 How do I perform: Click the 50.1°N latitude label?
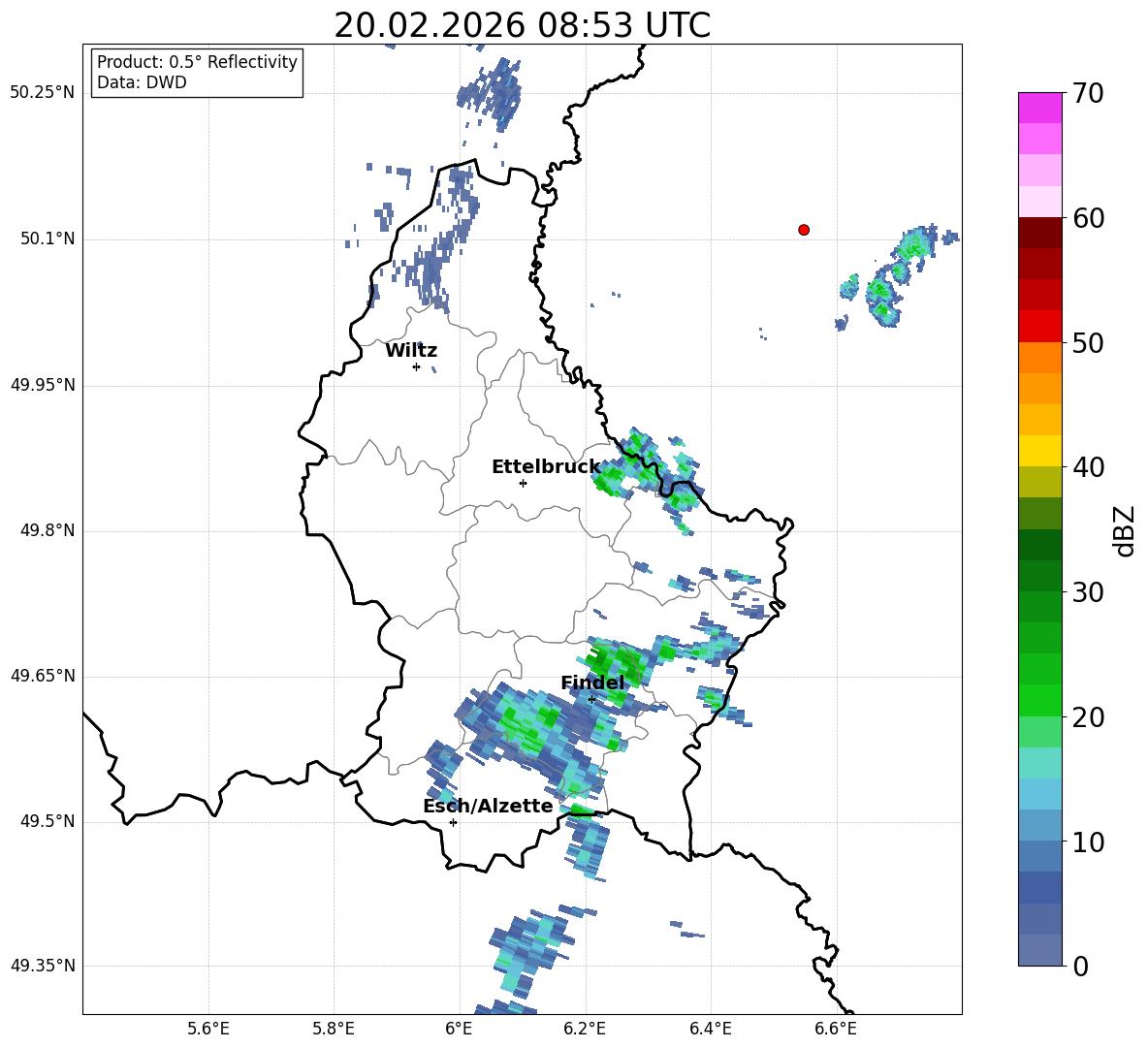click(48, 239)
